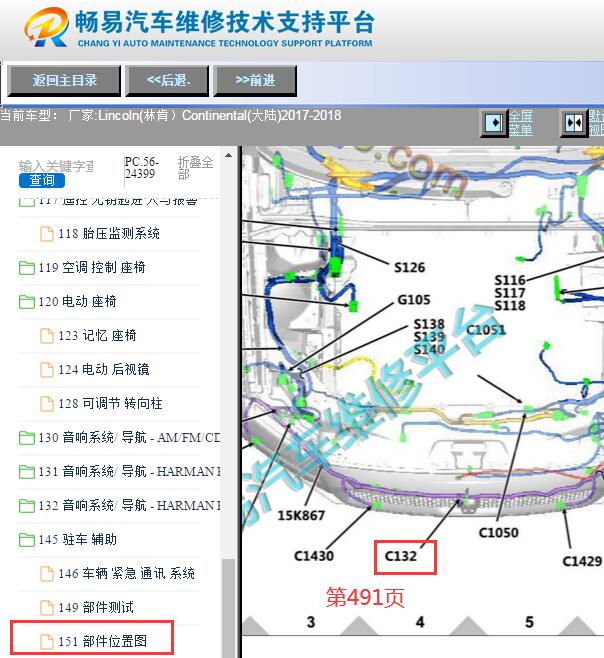Open 128 可调节转向柱 entry

coord(110,403)
